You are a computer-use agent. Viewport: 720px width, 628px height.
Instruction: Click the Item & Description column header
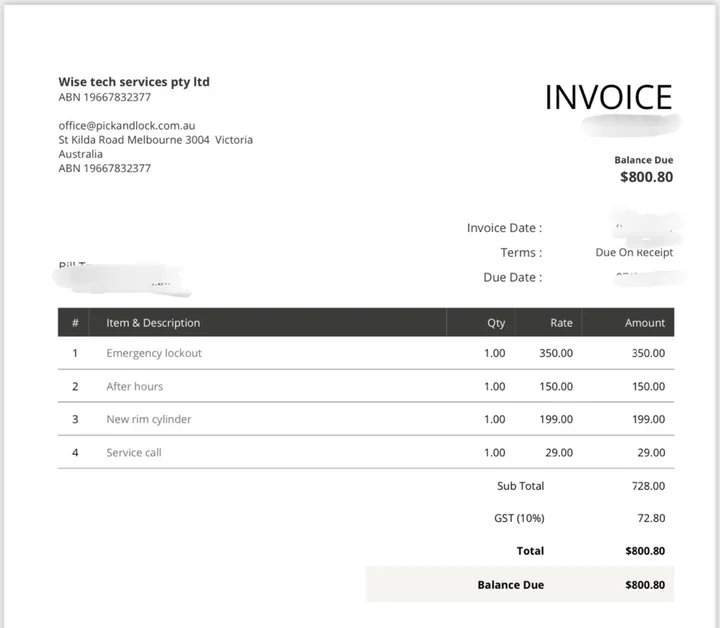pyautogui.click(x=153, y=323)
